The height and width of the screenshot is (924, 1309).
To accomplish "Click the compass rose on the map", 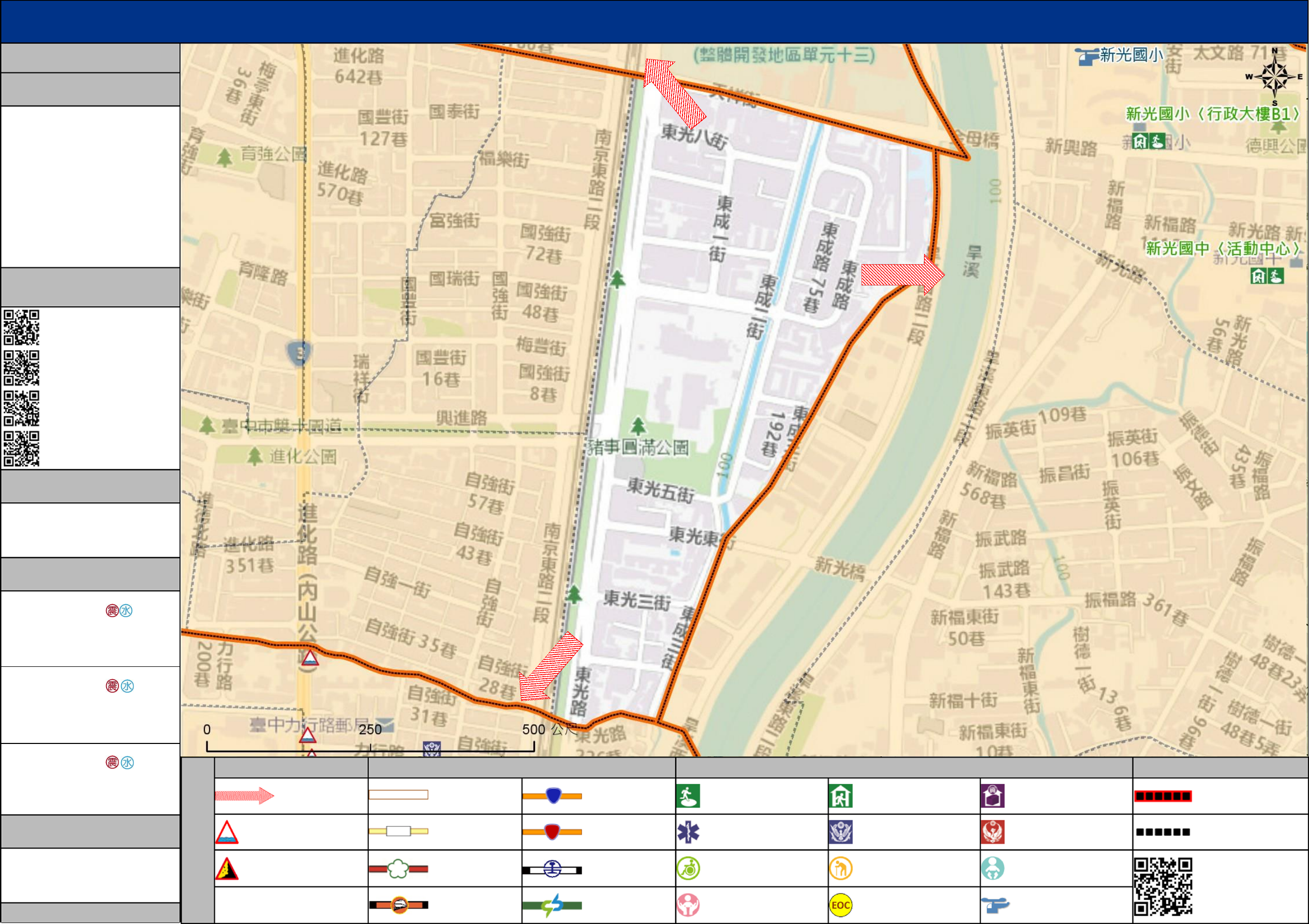I will (1275, 77).
